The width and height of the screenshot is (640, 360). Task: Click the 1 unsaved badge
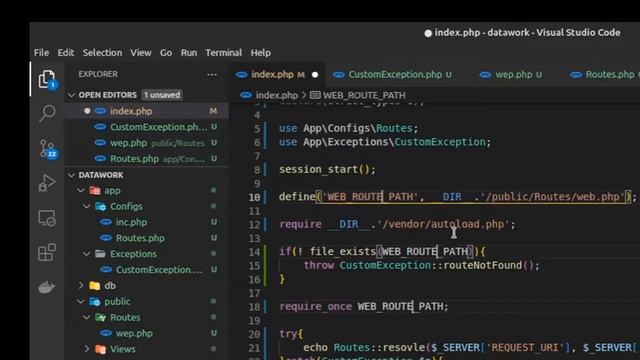pyautogui.click(x=162, y=95)
